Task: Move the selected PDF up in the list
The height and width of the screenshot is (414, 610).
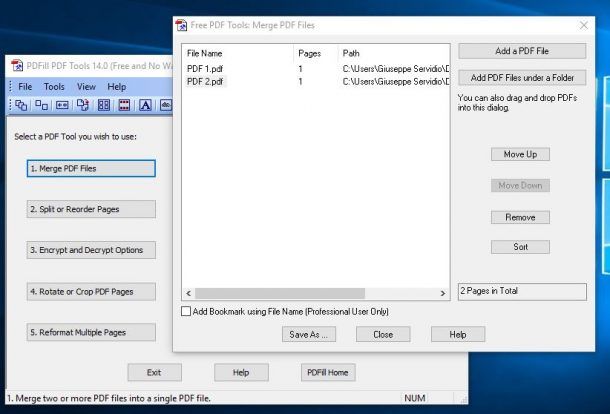Action: (520, 154)
